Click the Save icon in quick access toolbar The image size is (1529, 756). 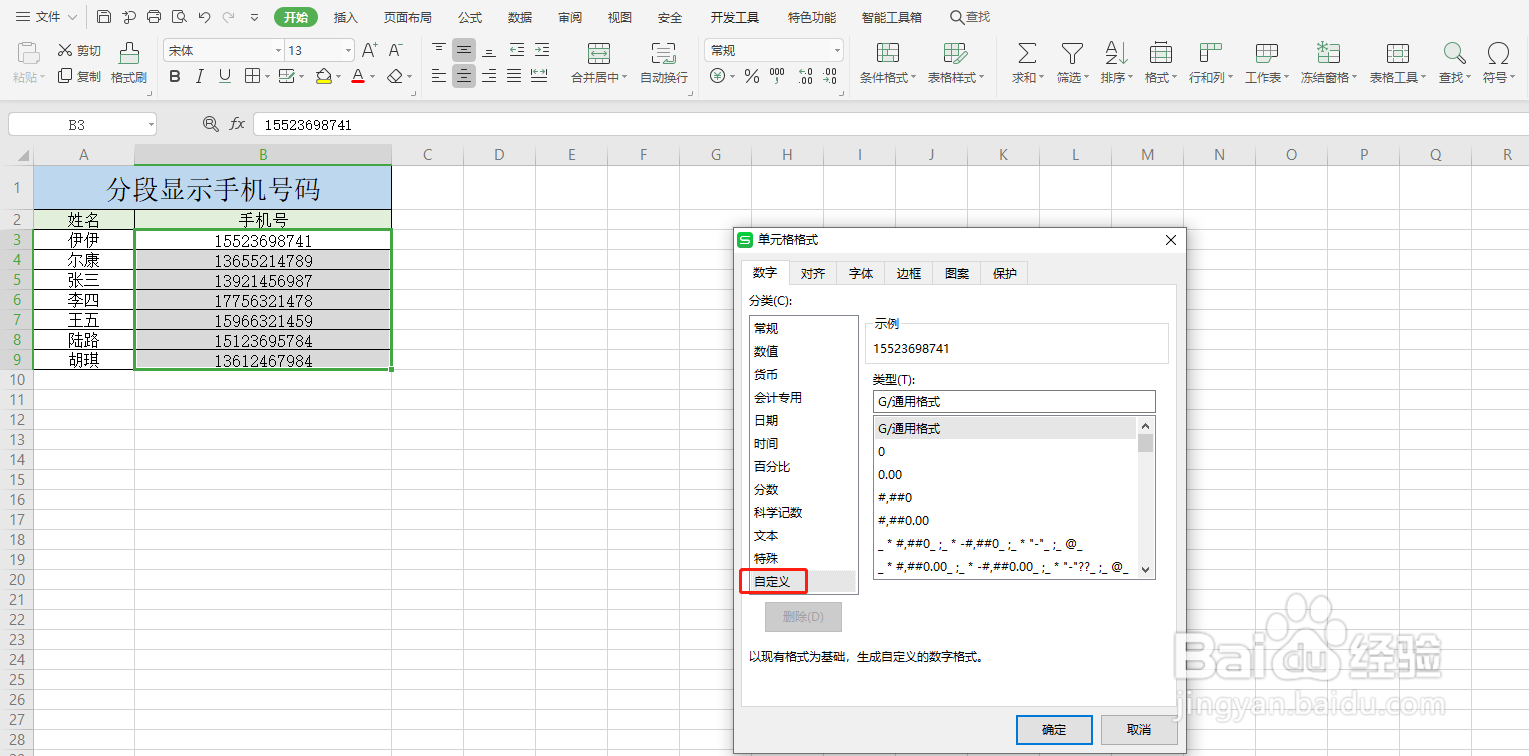(x=104, y=17)
